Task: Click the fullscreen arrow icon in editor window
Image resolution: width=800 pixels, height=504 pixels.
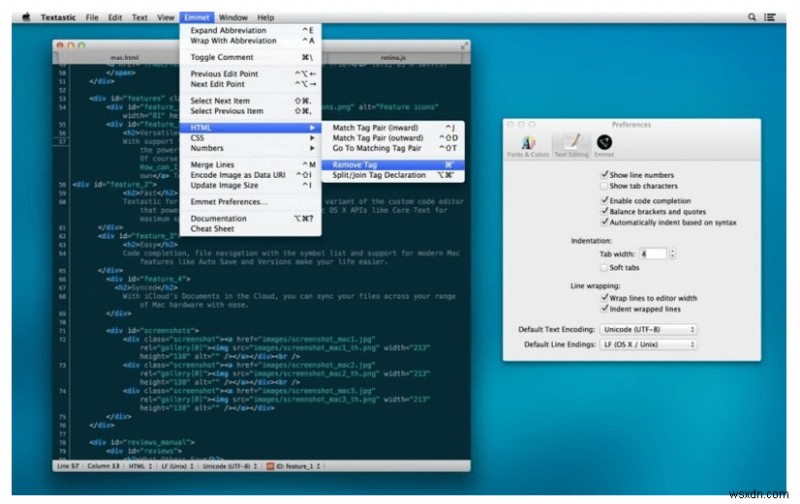Action: 464,46
